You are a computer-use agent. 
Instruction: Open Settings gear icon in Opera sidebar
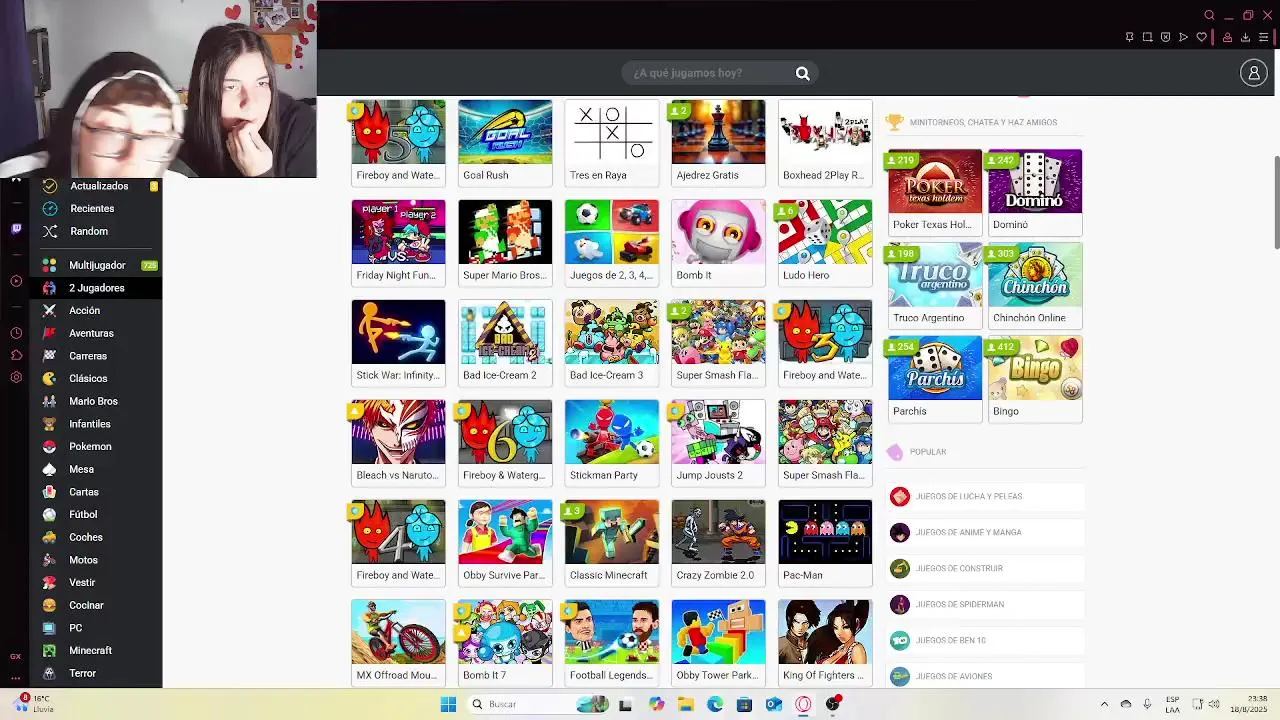point(16,377)
